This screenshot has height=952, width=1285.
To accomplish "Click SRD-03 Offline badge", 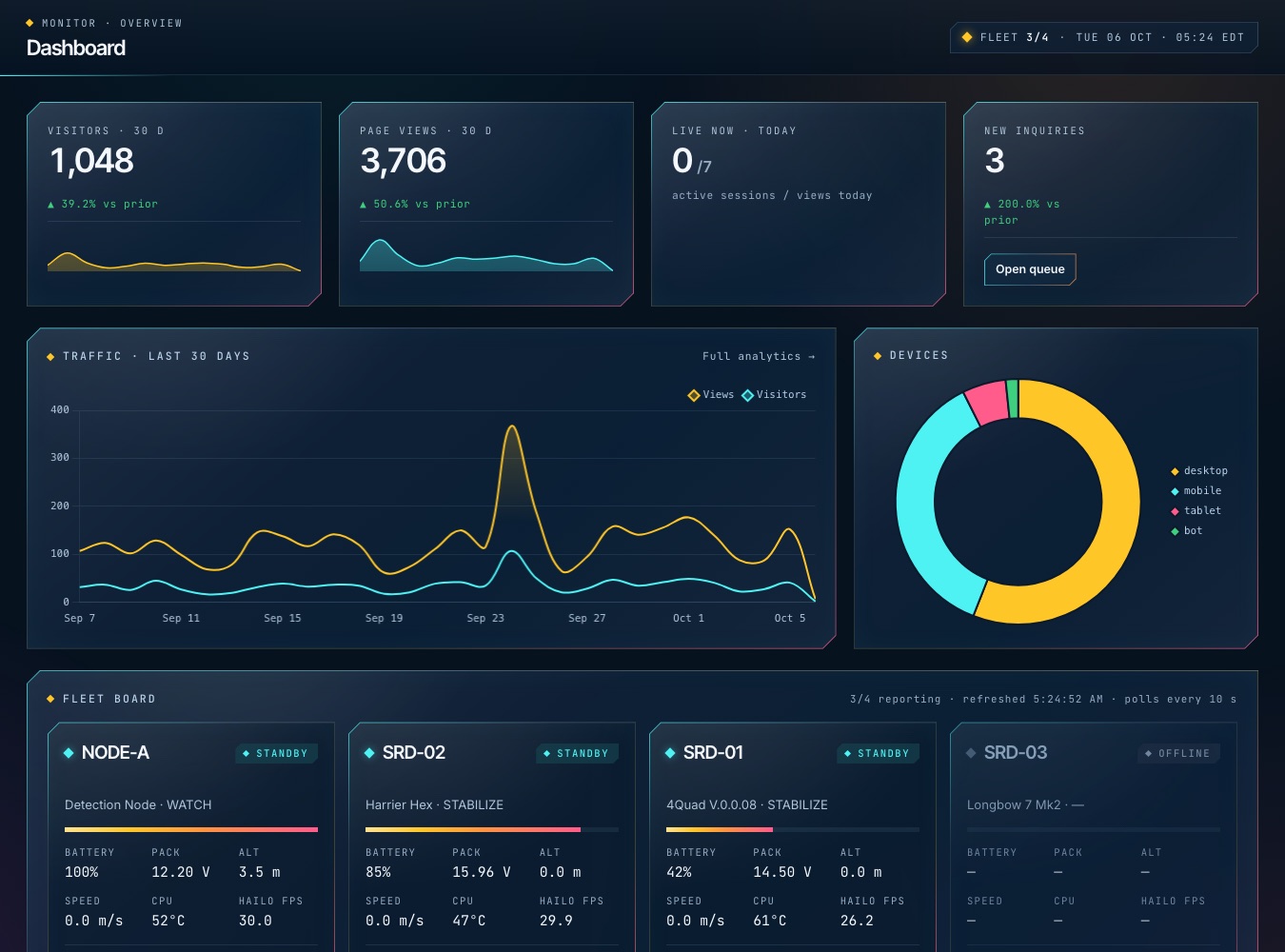I will coord(1178,753).
